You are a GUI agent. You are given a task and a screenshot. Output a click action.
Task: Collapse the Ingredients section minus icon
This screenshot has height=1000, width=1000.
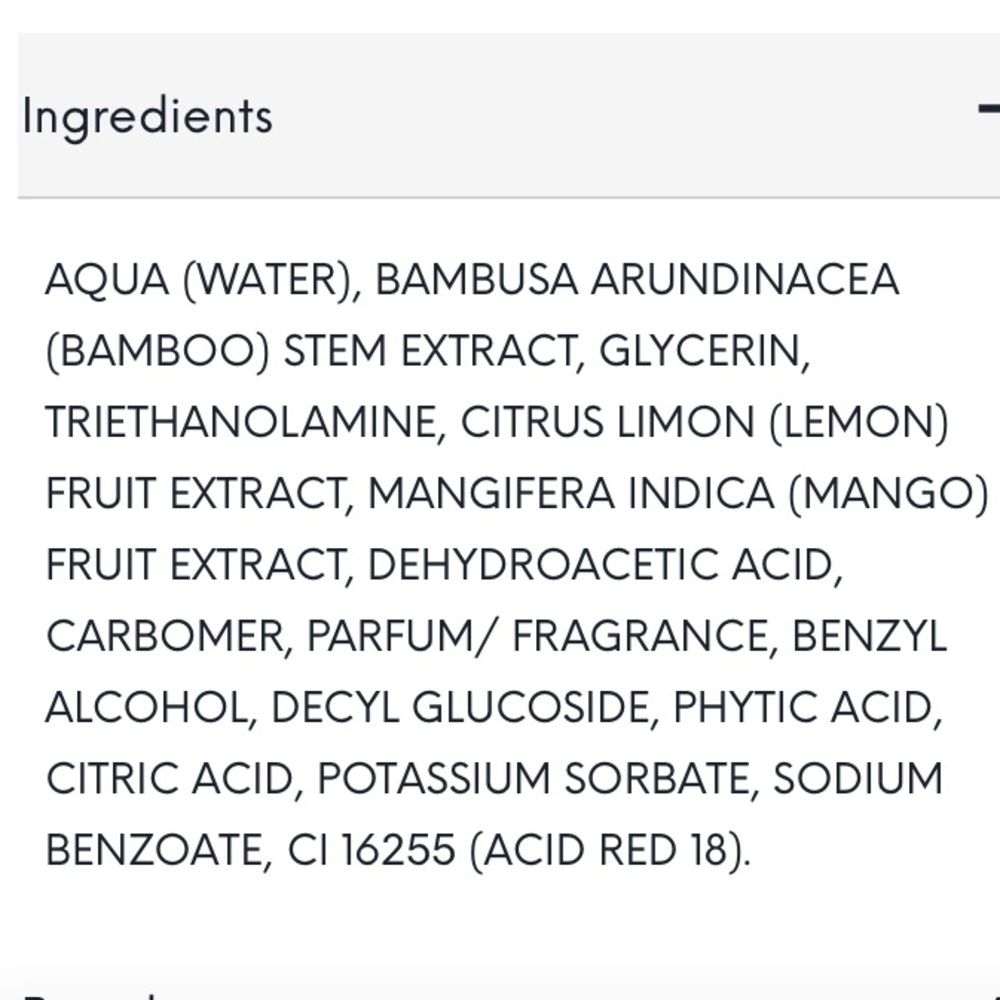click(x=988, y=110)
